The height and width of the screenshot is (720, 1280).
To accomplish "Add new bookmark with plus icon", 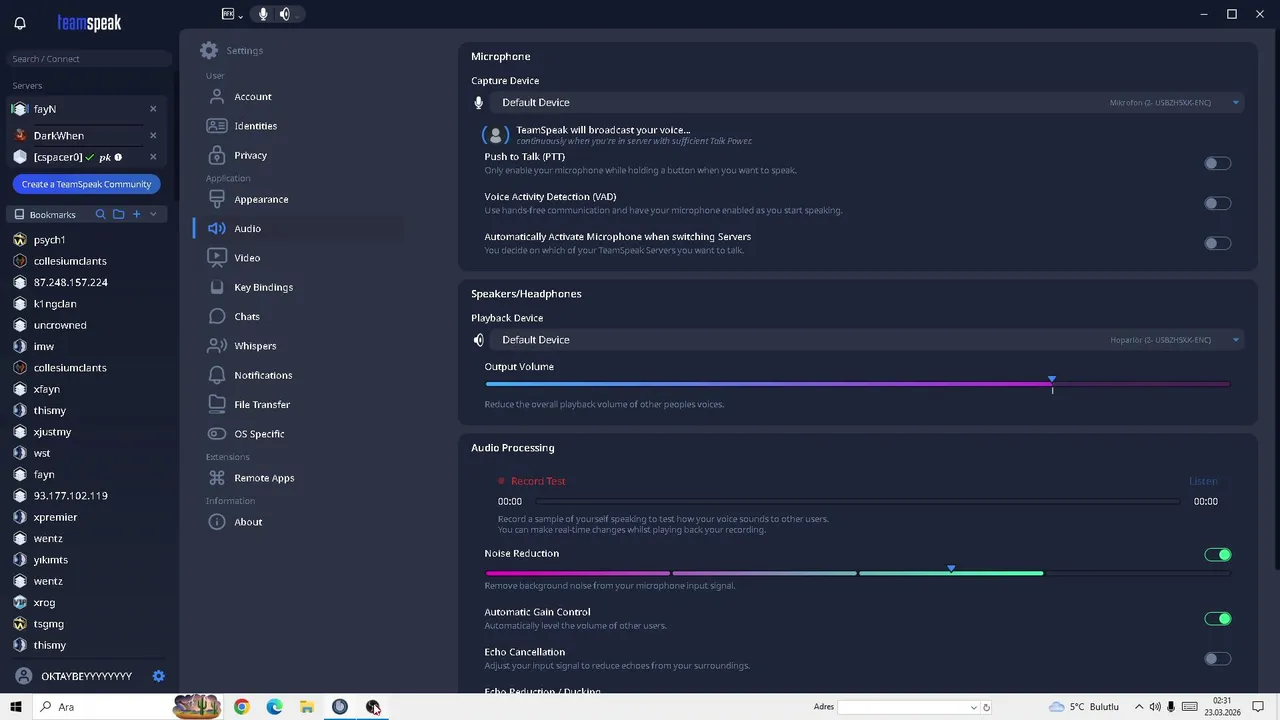I will point(137,215).
